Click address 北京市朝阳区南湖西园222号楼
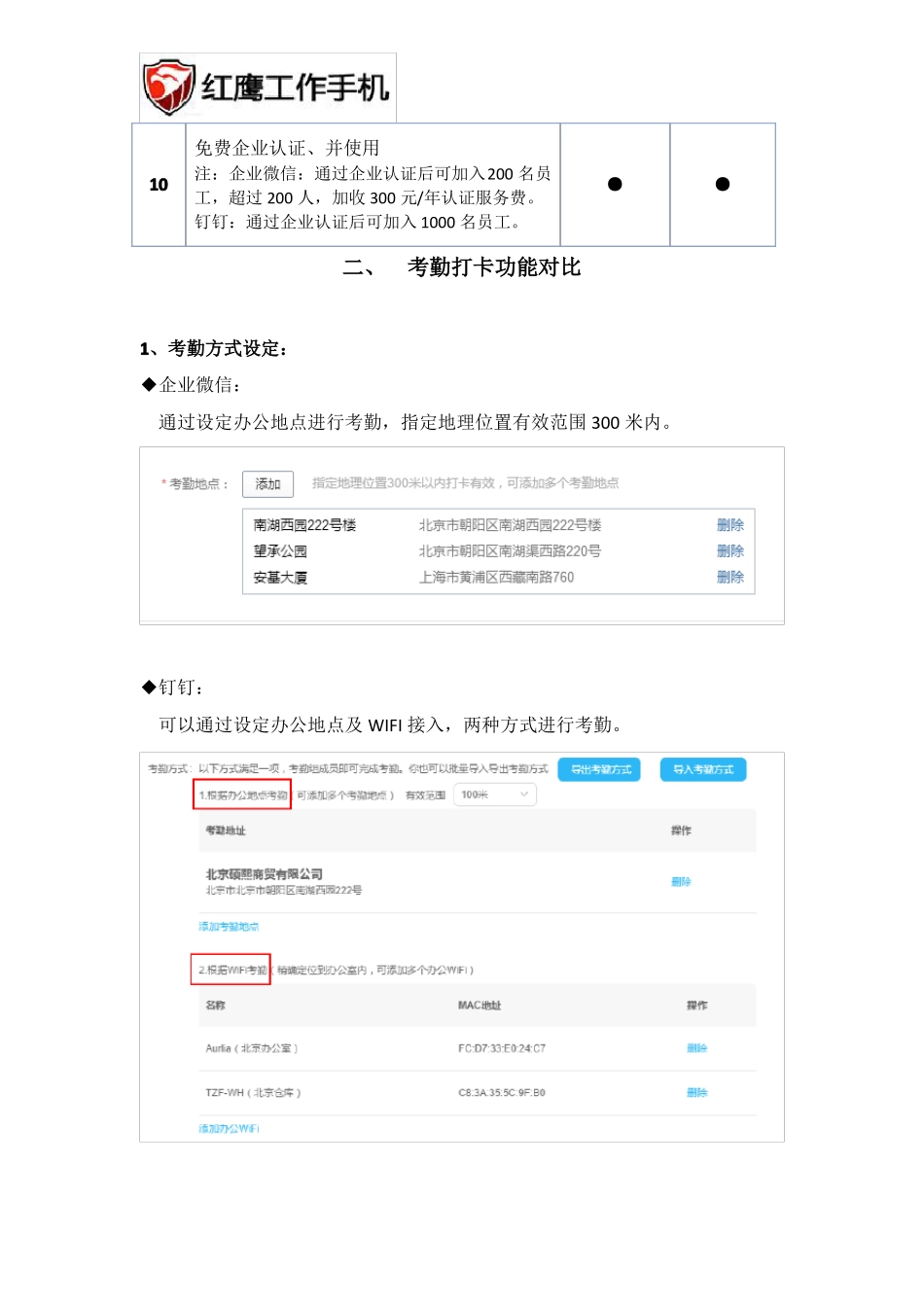Viewport: 924px width, 1307px height. pyautogui.click(x=510, y=525)
